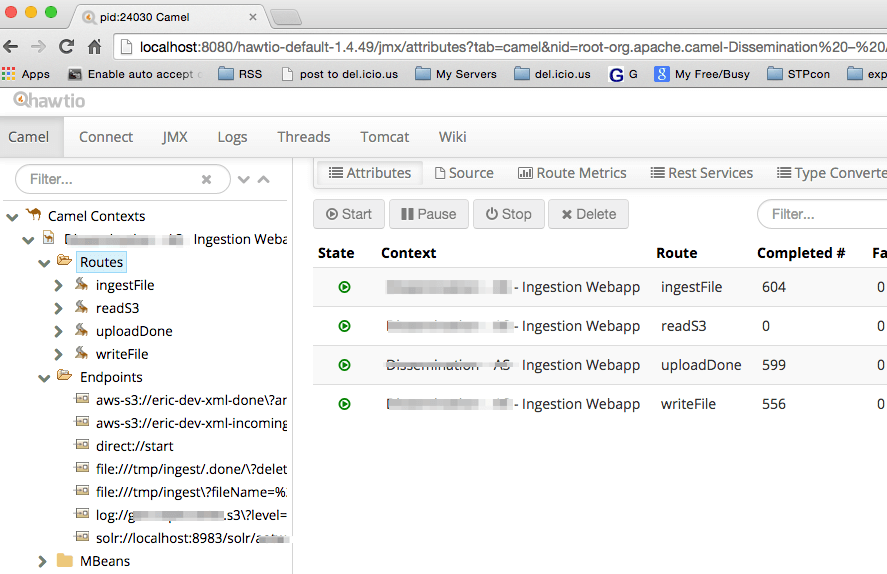Collapse the Endpoints folder

pyautogui.click(x=44, y=378)
